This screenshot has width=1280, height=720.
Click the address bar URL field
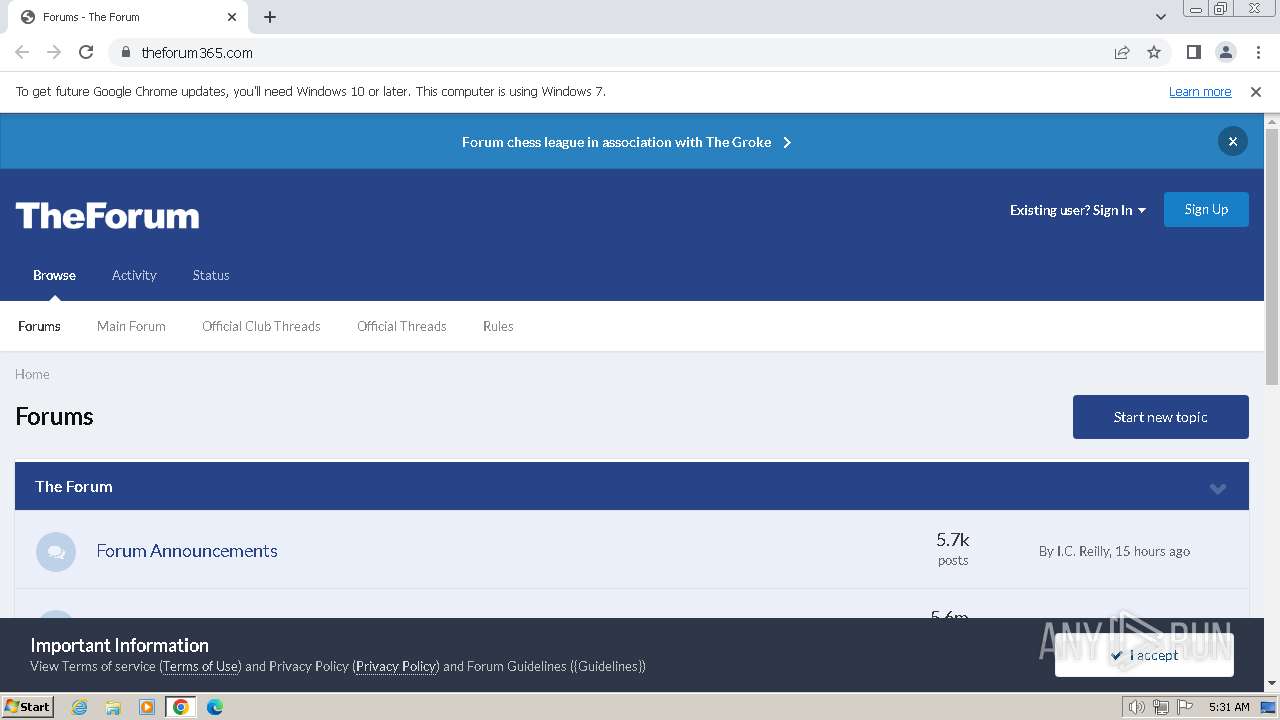point(620,52)
